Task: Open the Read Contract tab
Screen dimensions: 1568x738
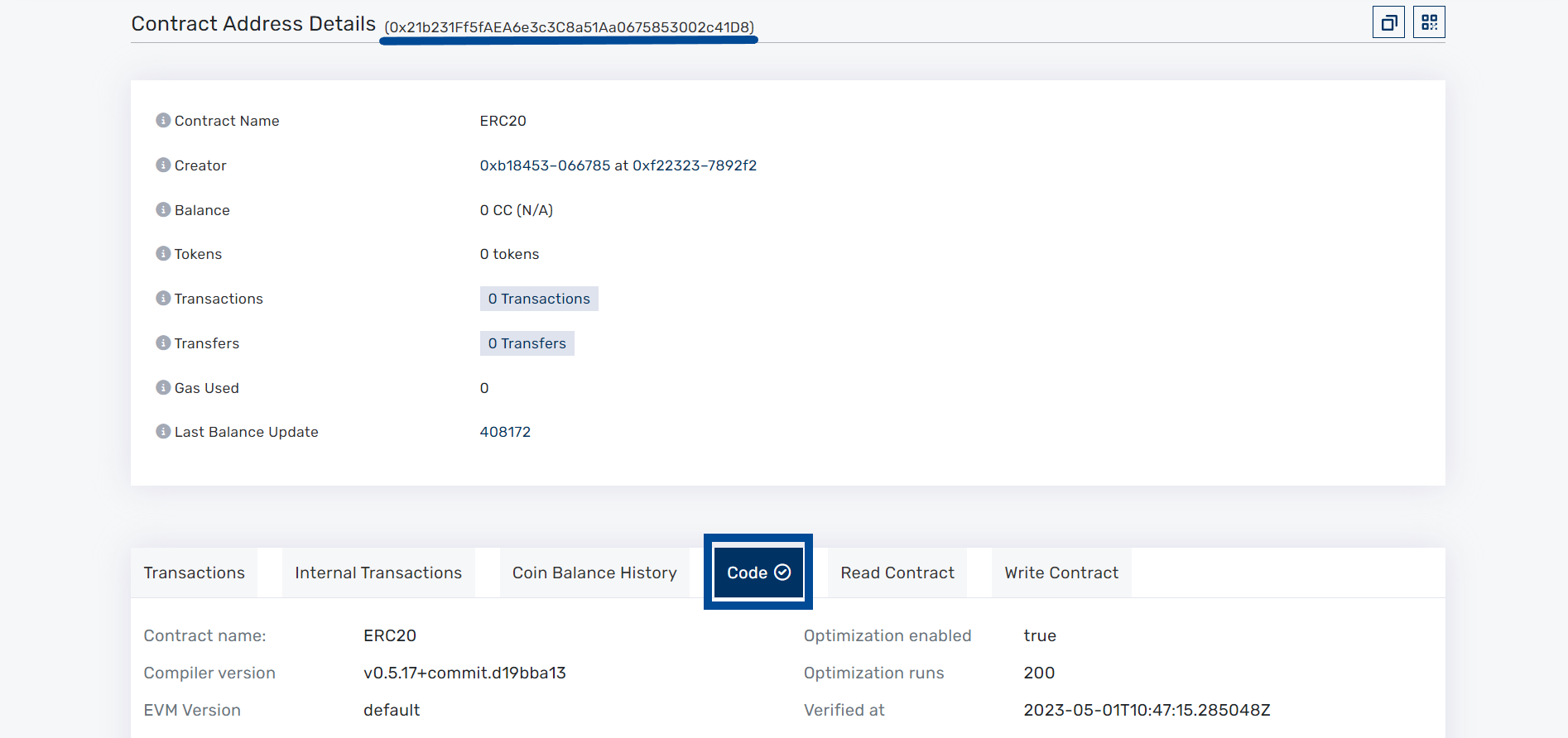Action: point(897,573)
